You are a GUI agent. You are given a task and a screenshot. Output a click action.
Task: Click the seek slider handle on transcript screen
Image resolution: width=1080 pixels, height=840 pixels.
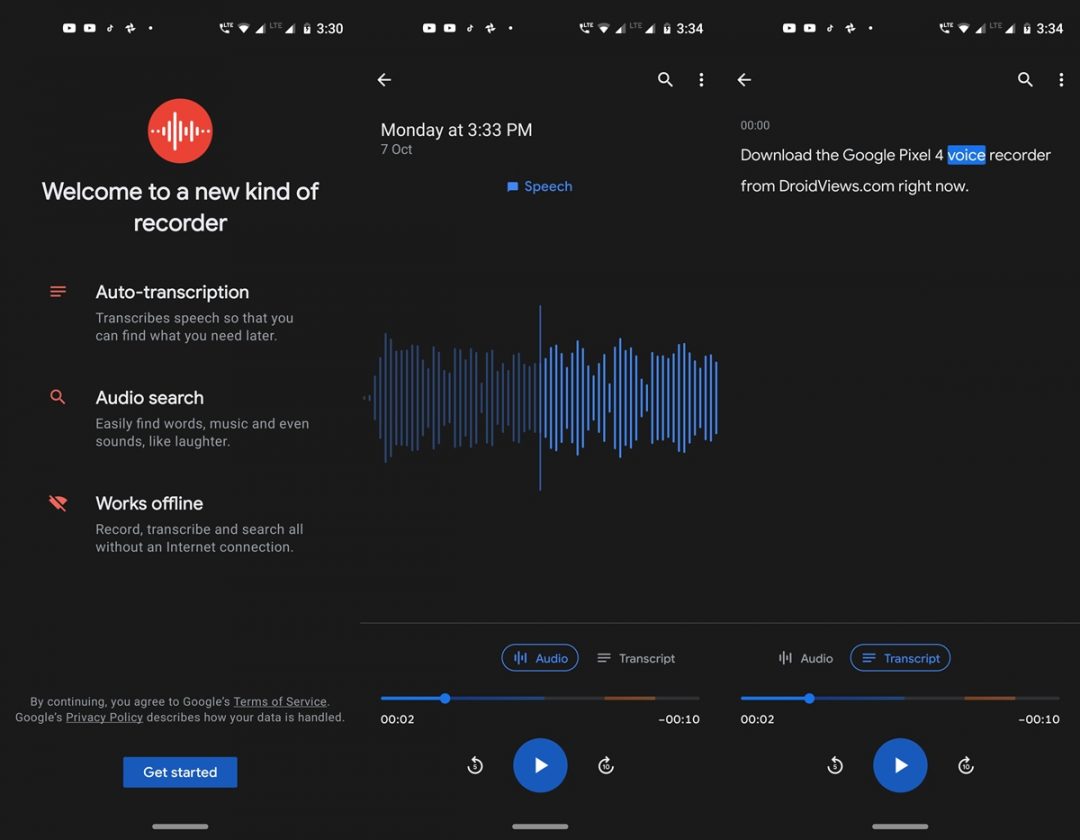[x=809, y=698]
